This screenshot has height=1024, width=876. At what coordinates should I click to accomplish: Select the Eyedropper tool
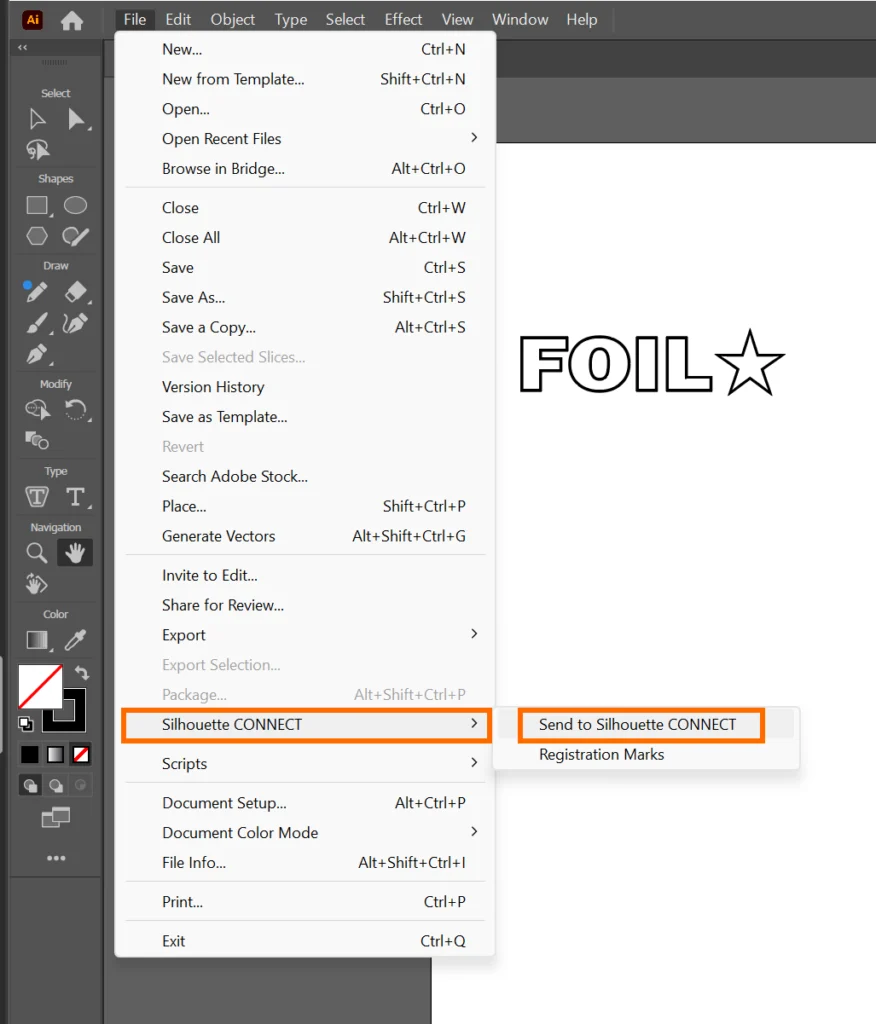[x=75, y=640]
